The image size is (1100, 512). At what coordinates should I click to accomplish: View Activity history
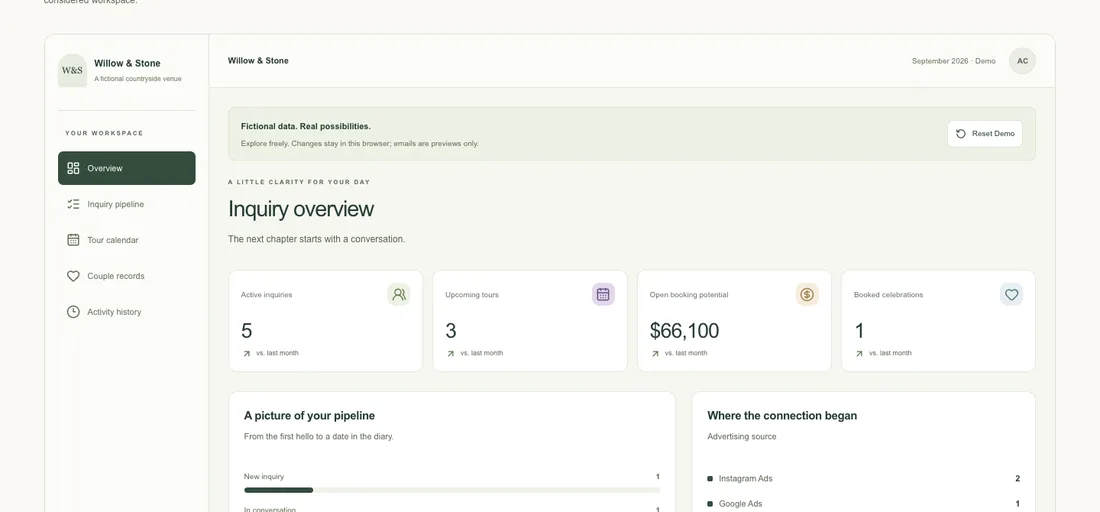click(127, 311)
